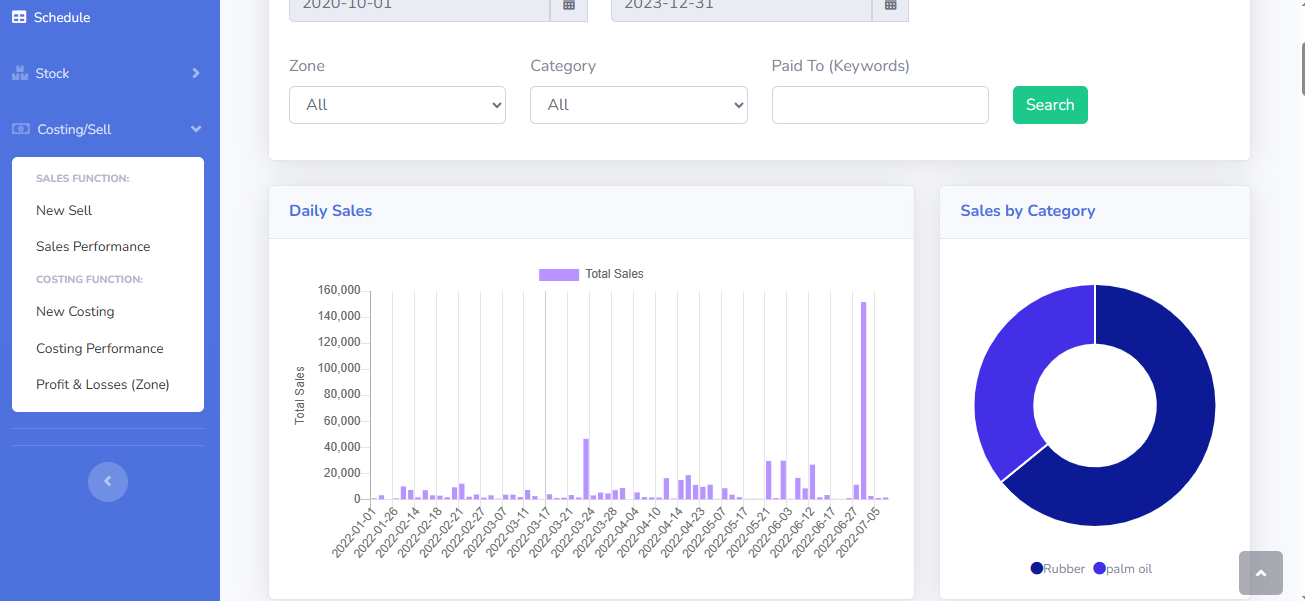
Task: Collapse the Costing/Sell menu chevron
Action: click(x=196, y=129)
